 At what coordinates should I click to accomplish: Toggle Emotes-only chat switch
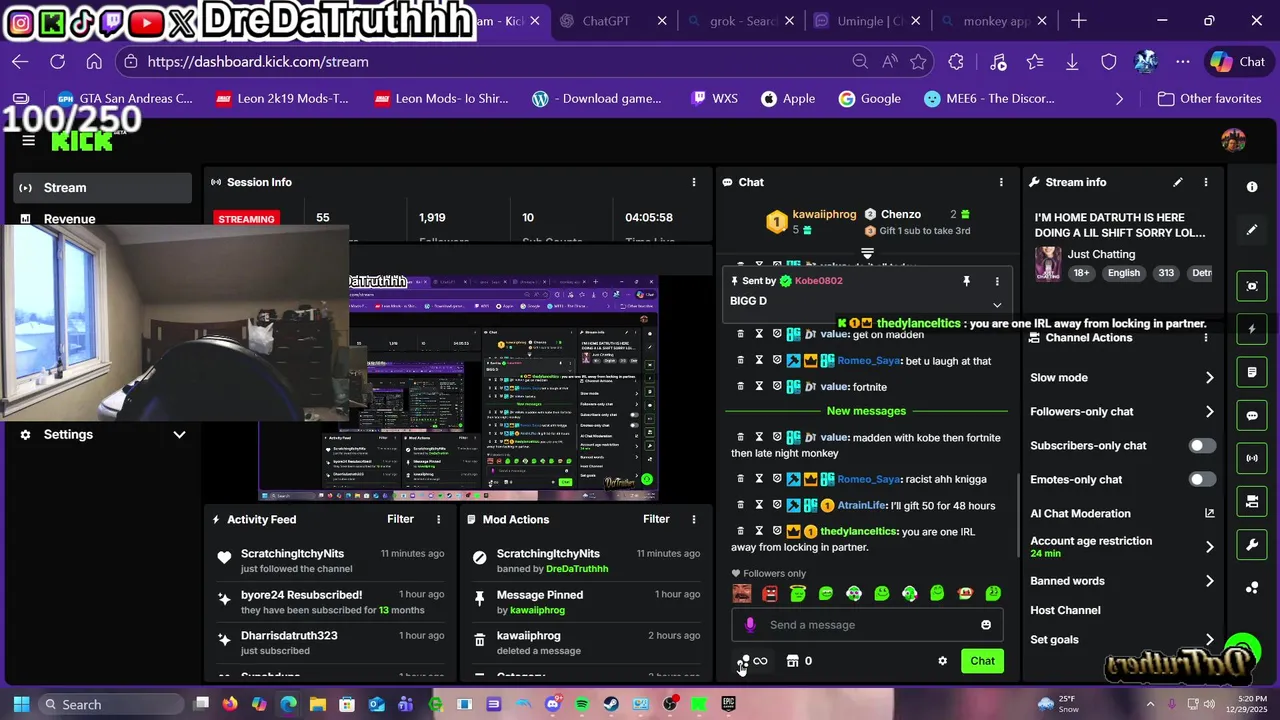1202,480
